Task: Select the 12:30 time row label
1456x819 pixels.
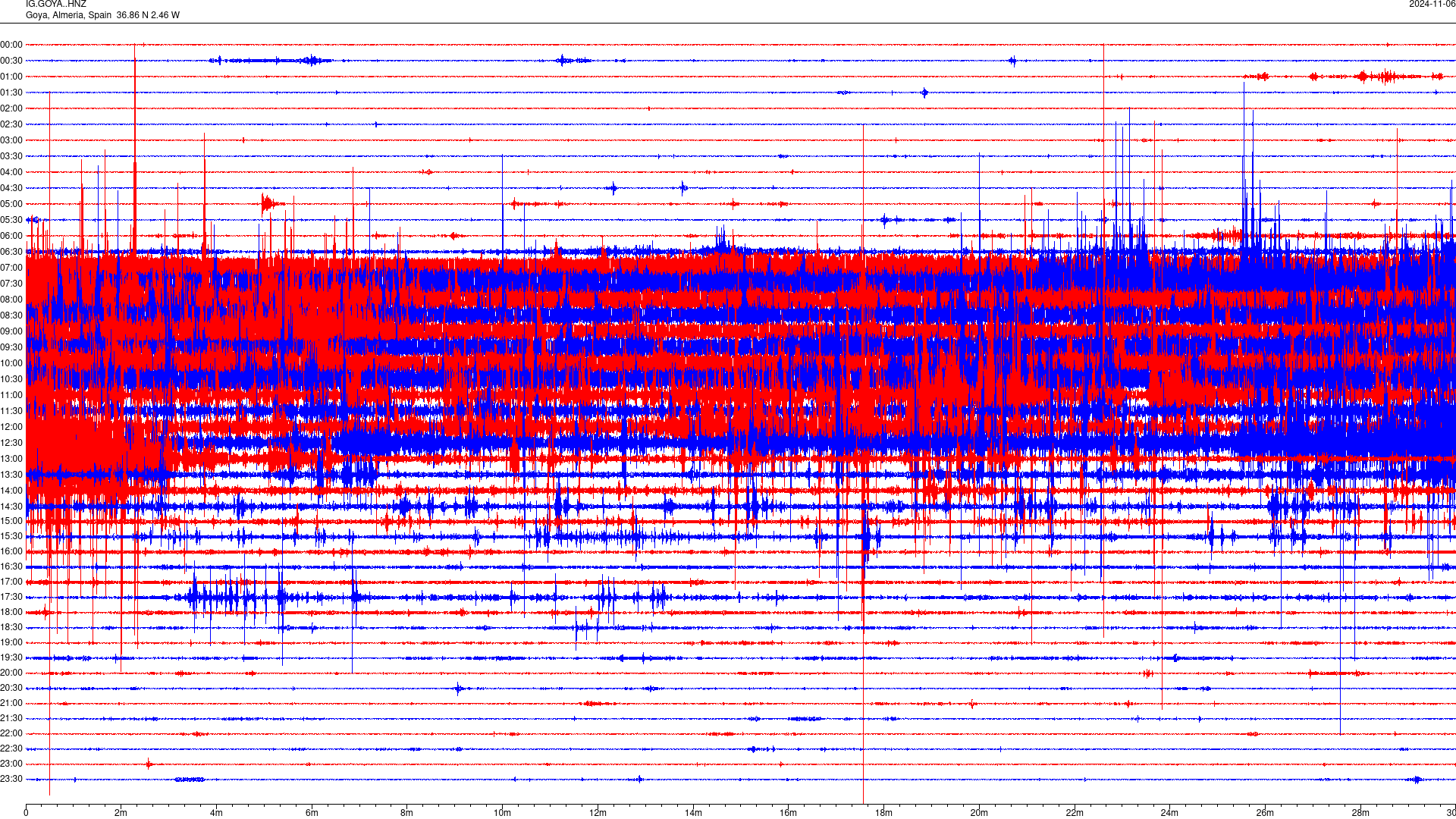Action: (11, 443)
